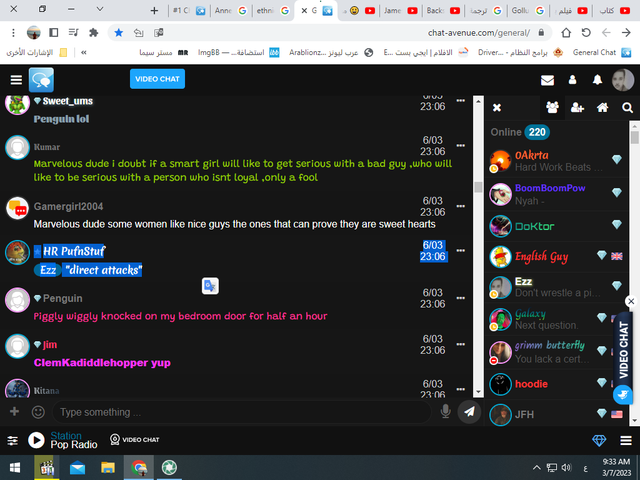Click Gamergirl2004's avatar in chat

tap(17, 208)
